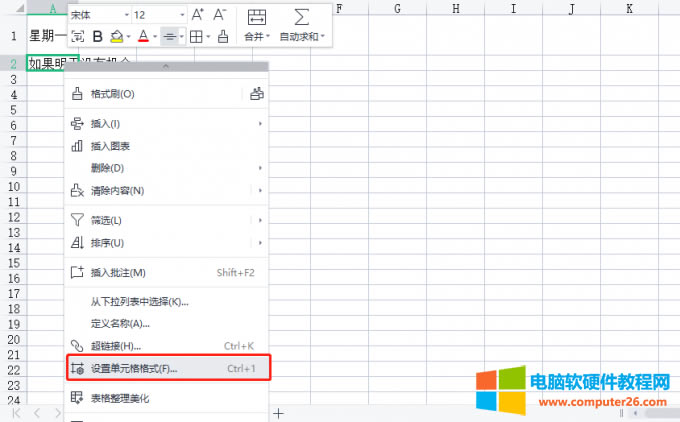The height and width of the screenshot is (422, 680).
Task: Click the 表格整理美化 menu option
Action: pyautogui.click(x=119, y=398)
